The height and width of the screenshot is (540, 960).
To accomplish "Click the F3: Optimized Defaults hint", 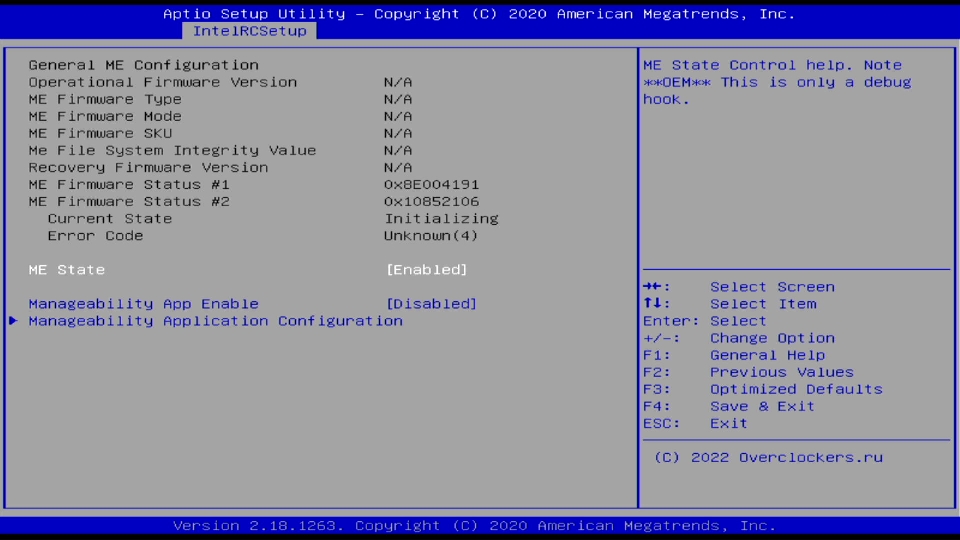I will [x=763, y=389].
